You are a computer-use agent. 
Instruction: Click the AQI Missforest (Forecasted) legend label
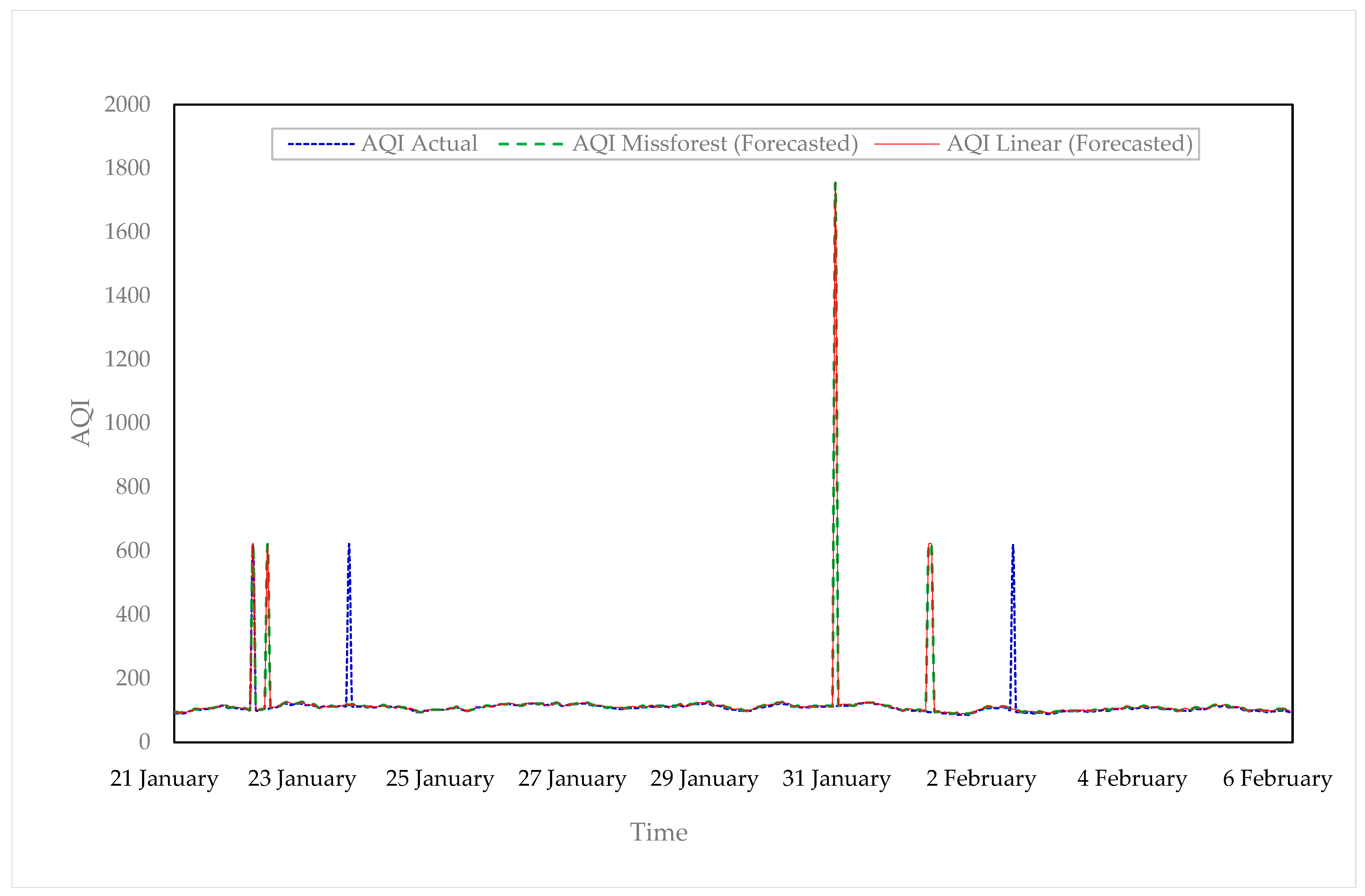click(x=715, y=143)
